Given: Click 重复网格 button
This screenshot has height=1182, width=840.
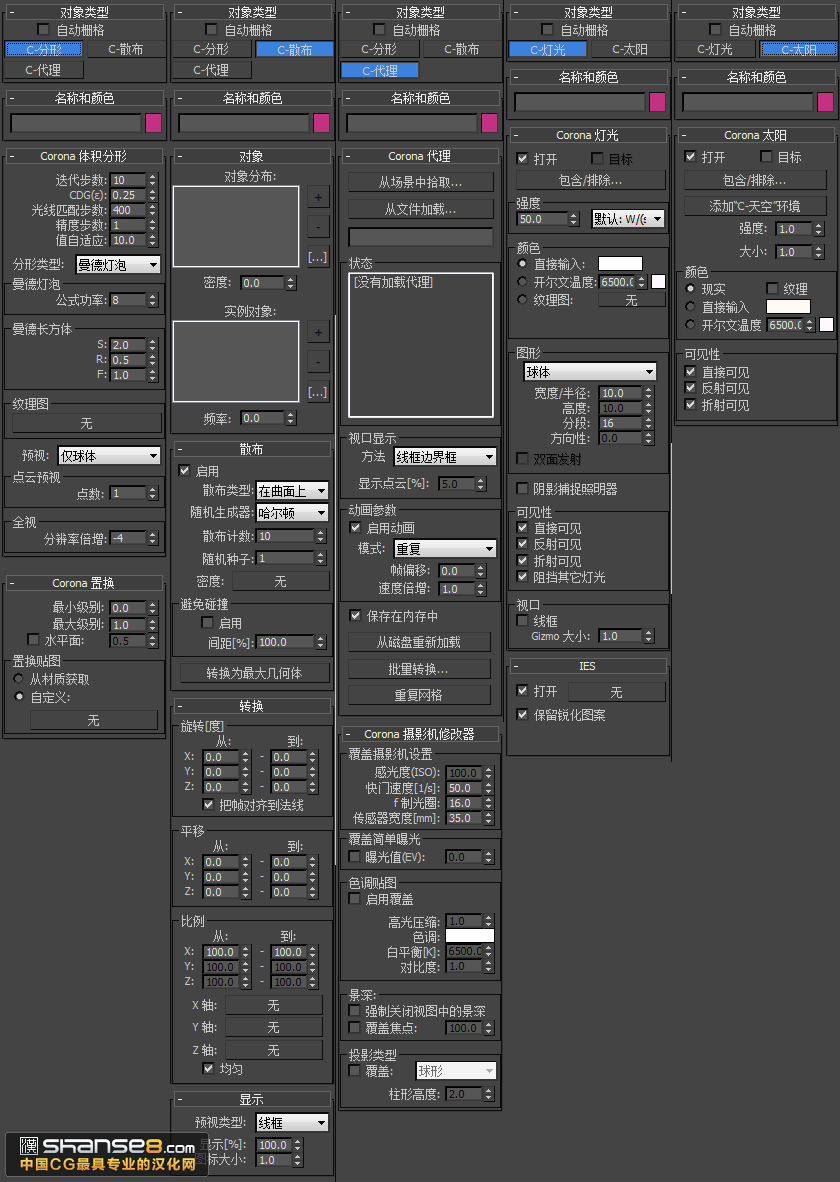Looking at the screenshot, I should [x=419, y=695].
